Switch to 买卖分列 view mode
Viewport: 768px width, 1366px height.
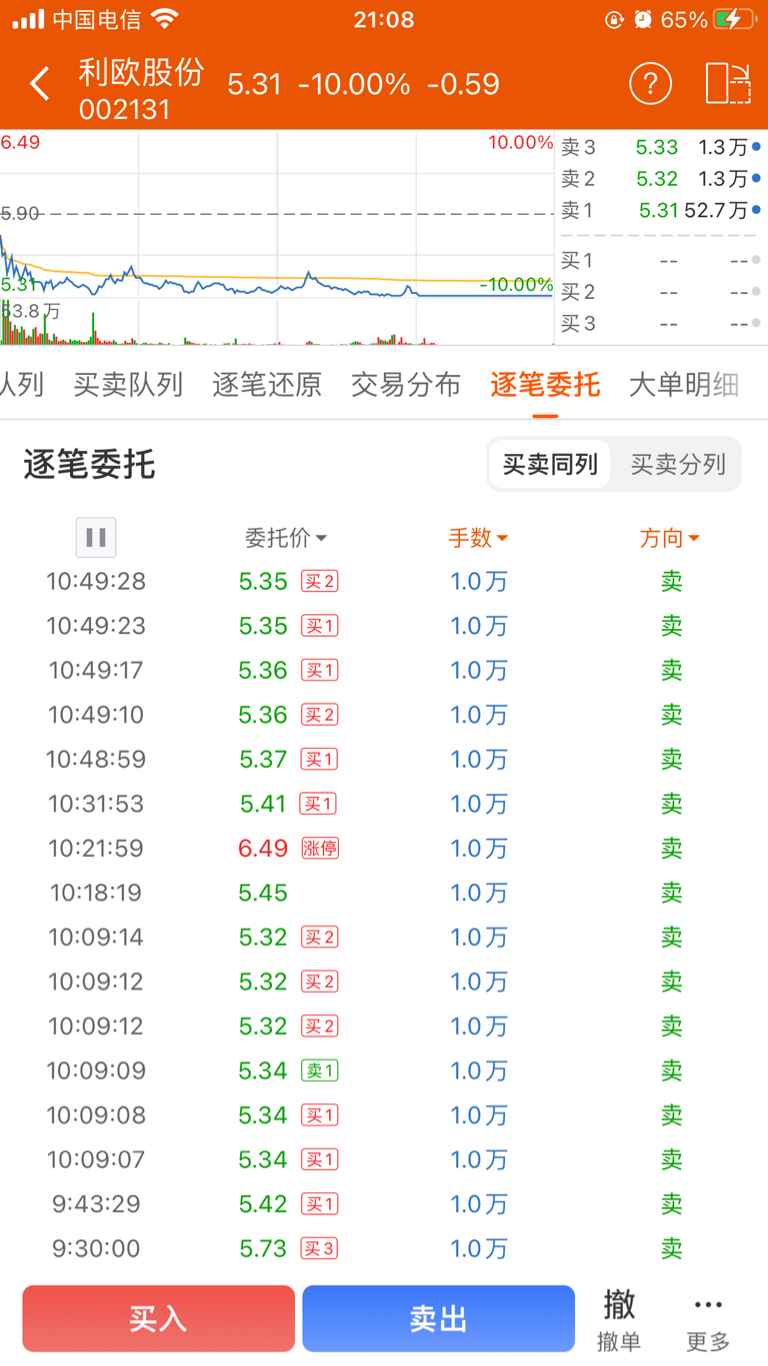[677, 464]
